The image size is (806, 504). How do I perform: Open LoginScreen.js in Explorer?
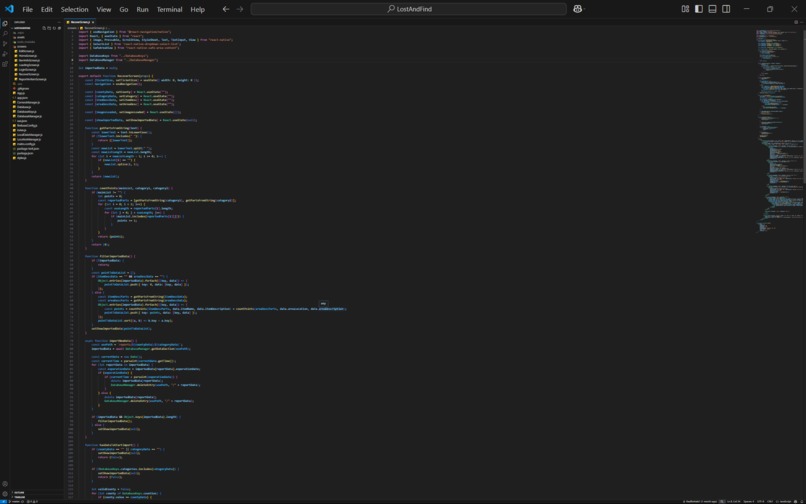coord(27,70)
